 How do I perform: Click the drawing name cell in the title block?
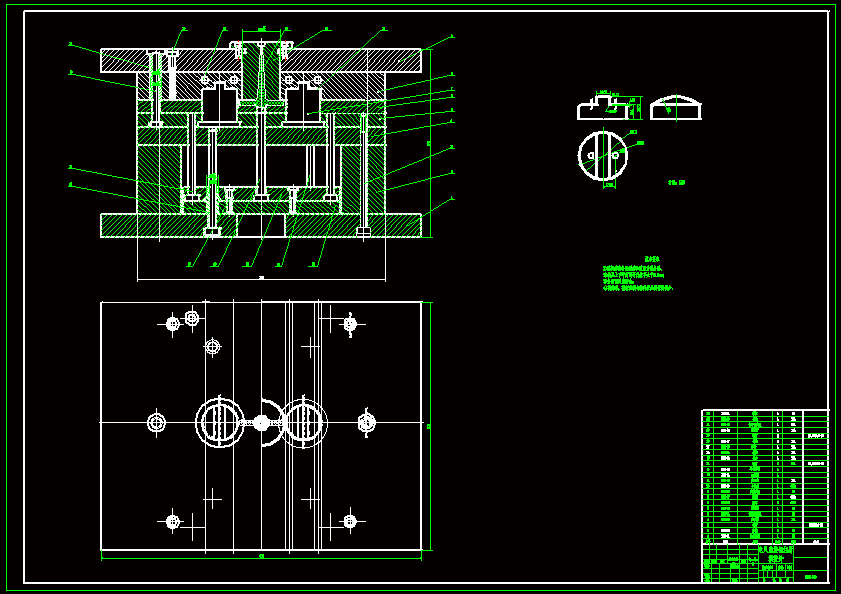pyautogui.click(x=776, y=554)
